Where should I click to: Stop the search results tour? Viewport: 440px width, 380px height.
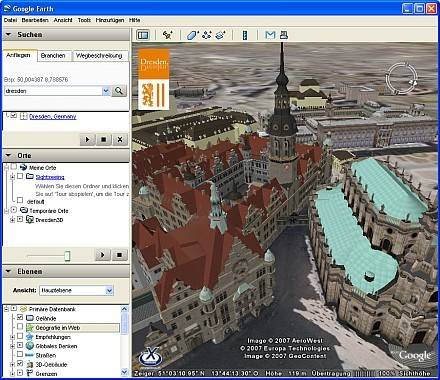[103, 139]
